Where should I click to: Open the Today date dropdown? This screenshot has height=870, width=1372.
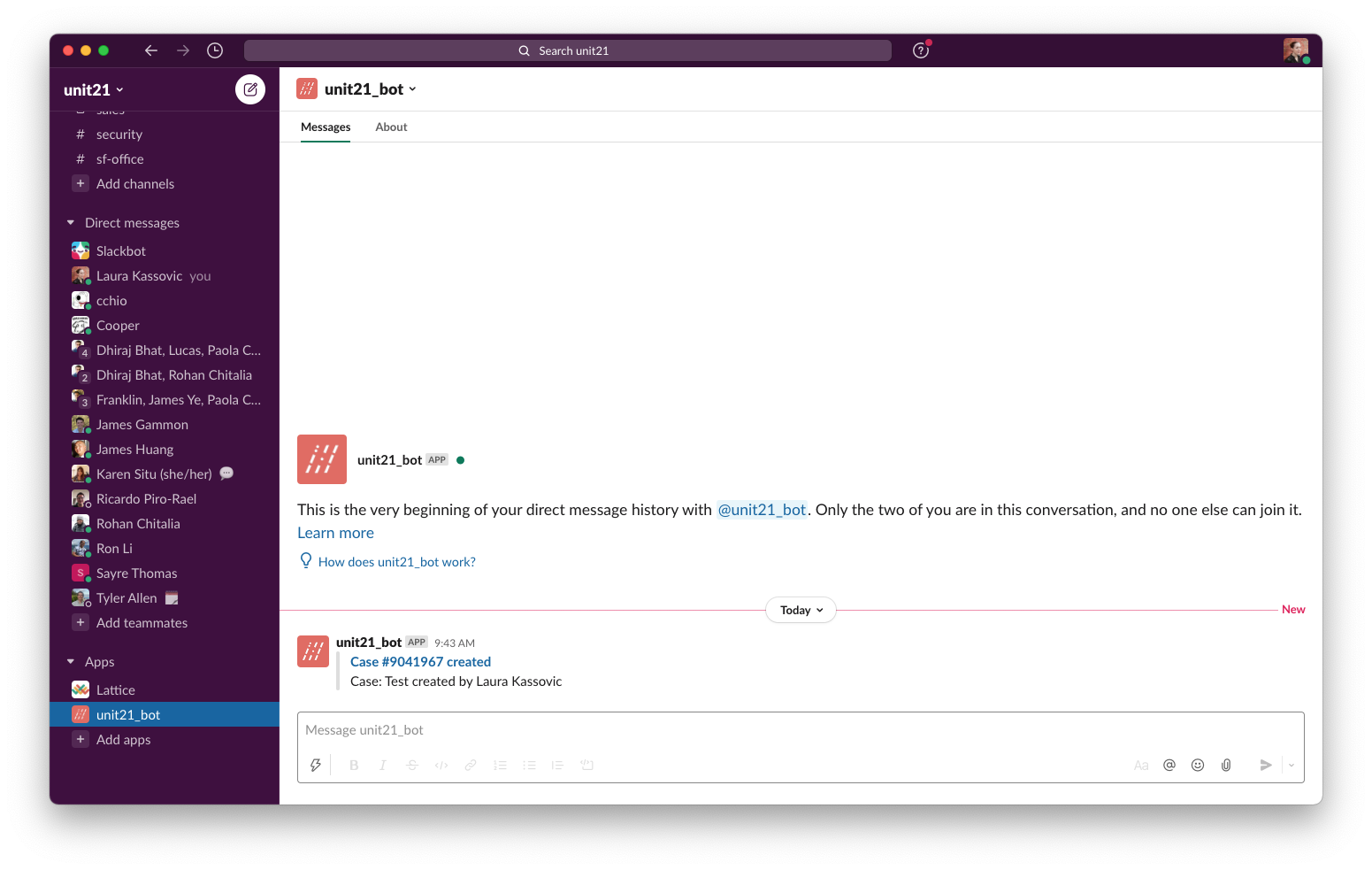click(x=801, y=610)
